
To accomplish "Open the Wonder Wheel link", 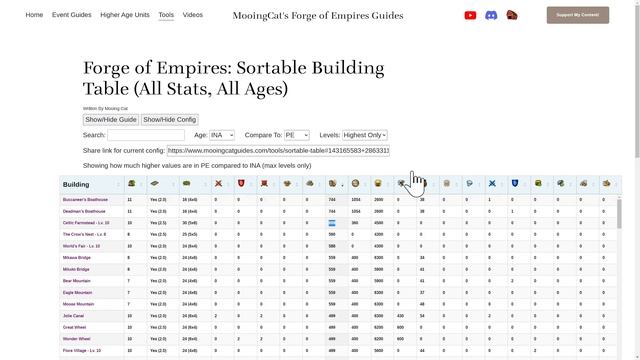I will 77,339.
